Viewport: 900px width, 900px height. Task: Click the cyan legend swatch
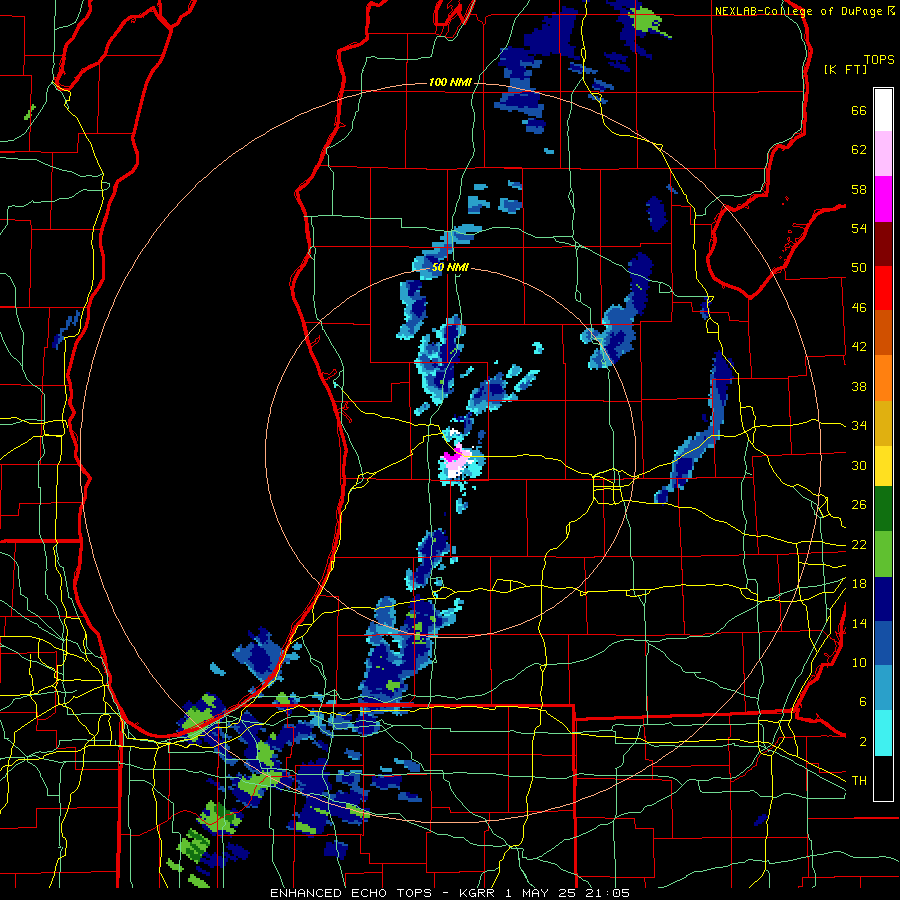(883, 733)
